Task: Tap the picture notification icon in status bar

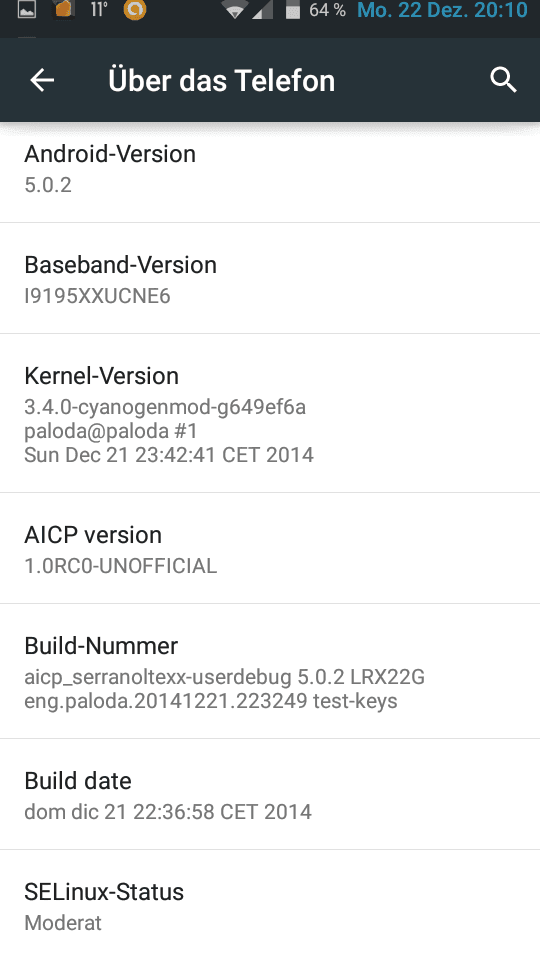Action: (x=27, y=10)
